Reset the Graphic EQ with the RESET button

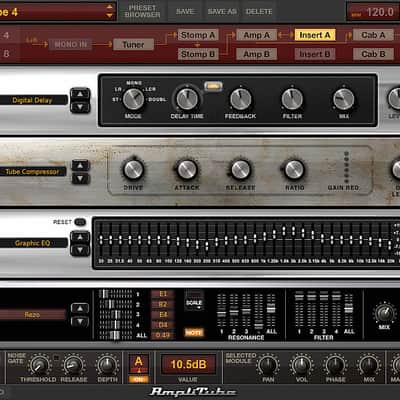80,222
